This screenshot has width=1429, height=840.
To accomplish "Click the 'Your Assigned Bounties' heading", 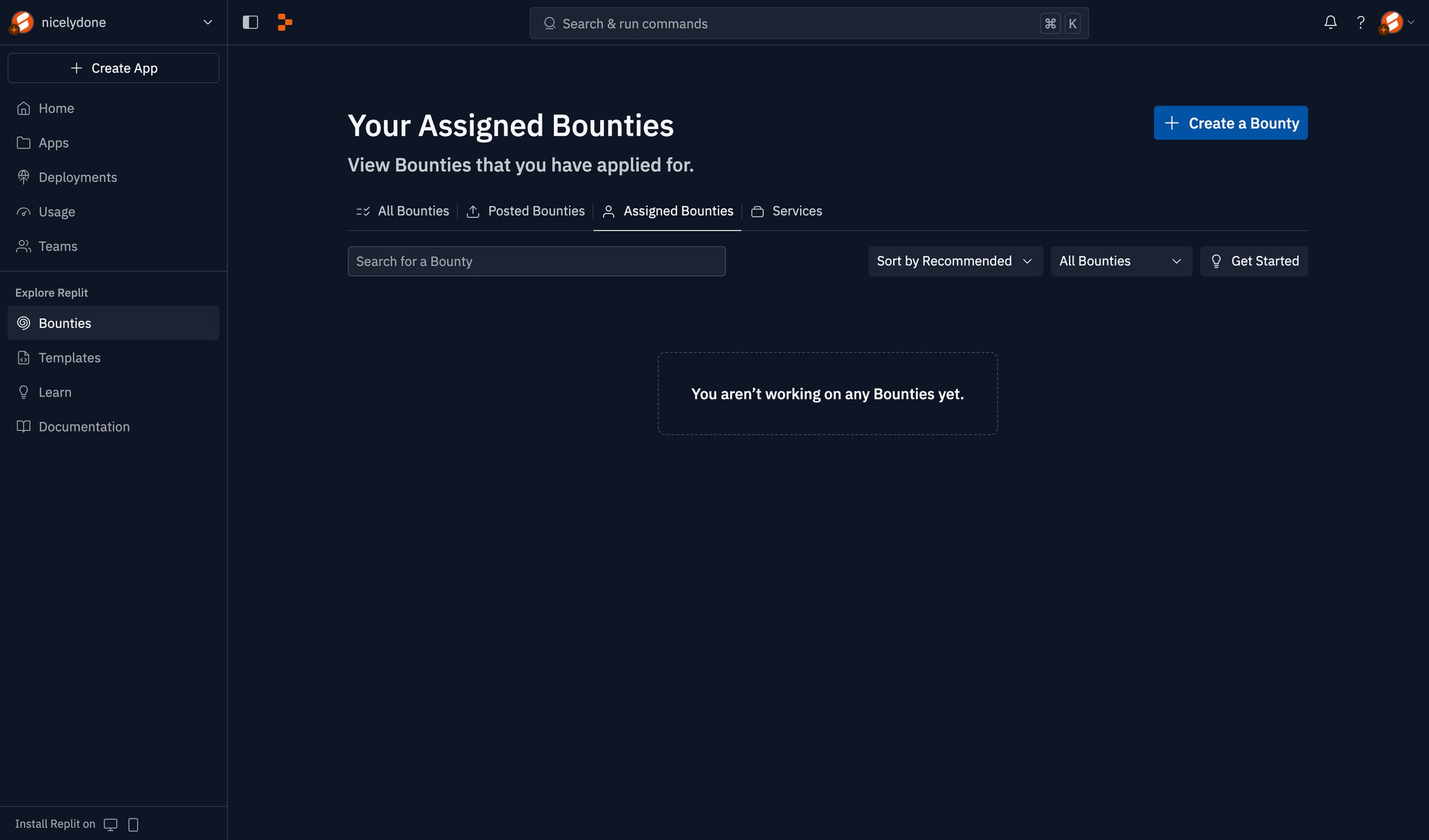I will click(x=510, y=126).
